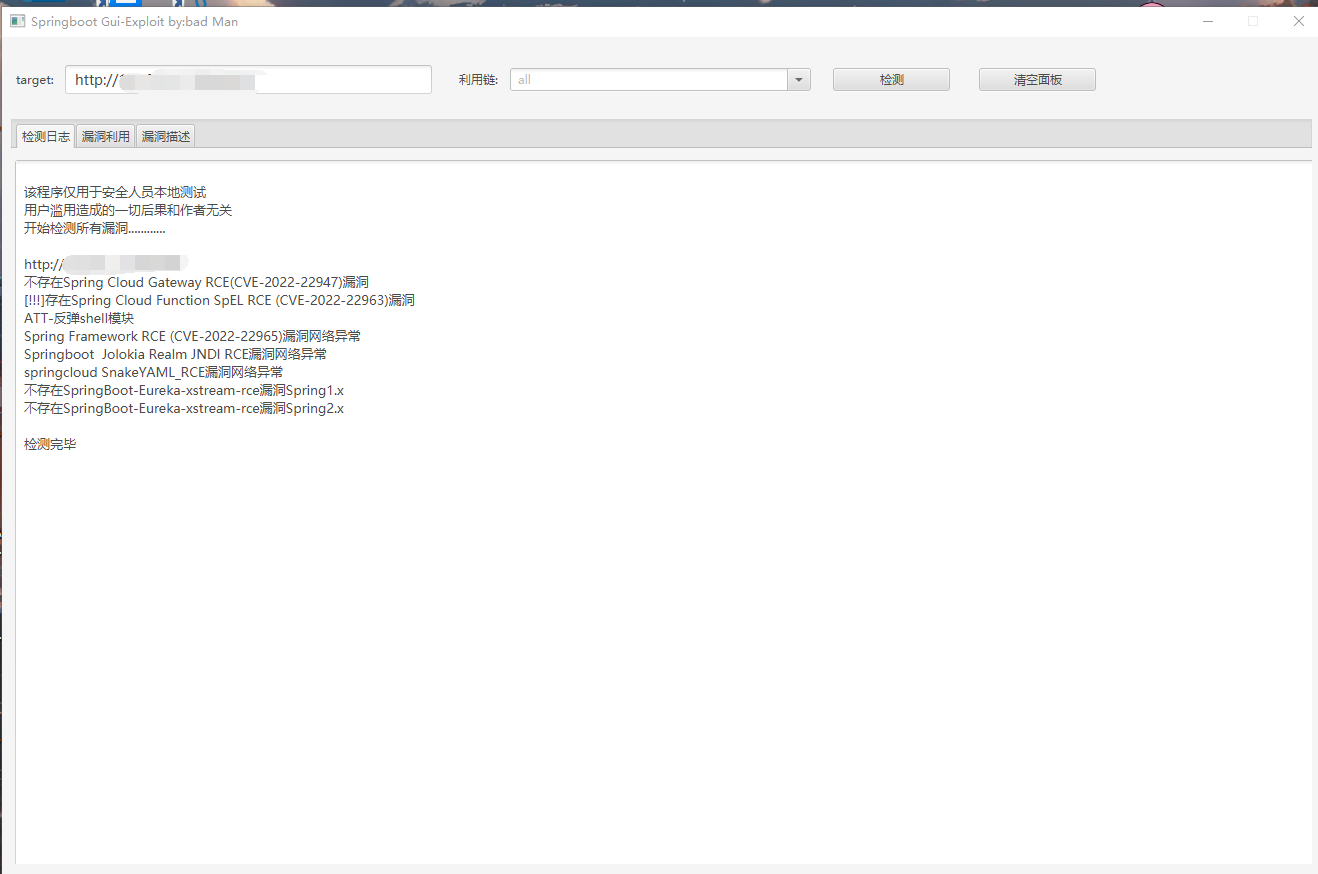Click the Spring Cloud Gateway RCE CVE-2022-22947 line
Image resolution: width=1318 pixels, height=874 pixels.
coord(196,282)
